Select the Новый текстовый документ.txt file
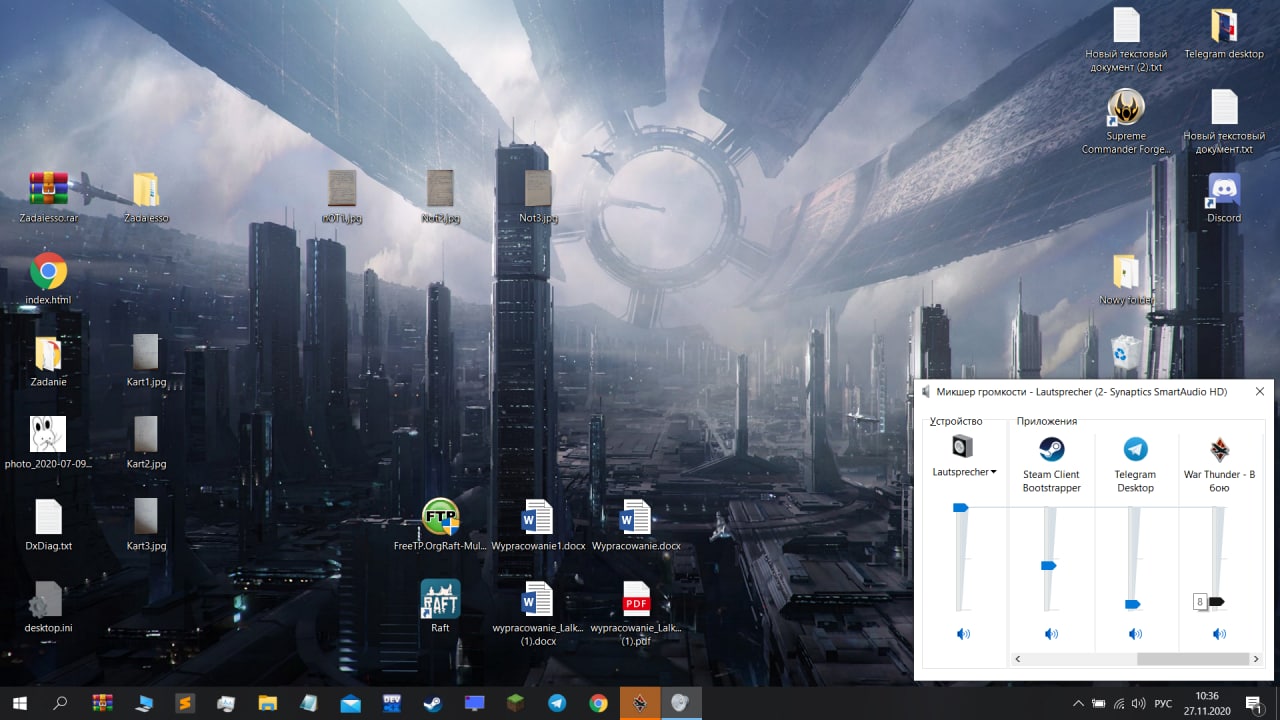Screen dimensions: 1280x720 tap(1224, 122)
